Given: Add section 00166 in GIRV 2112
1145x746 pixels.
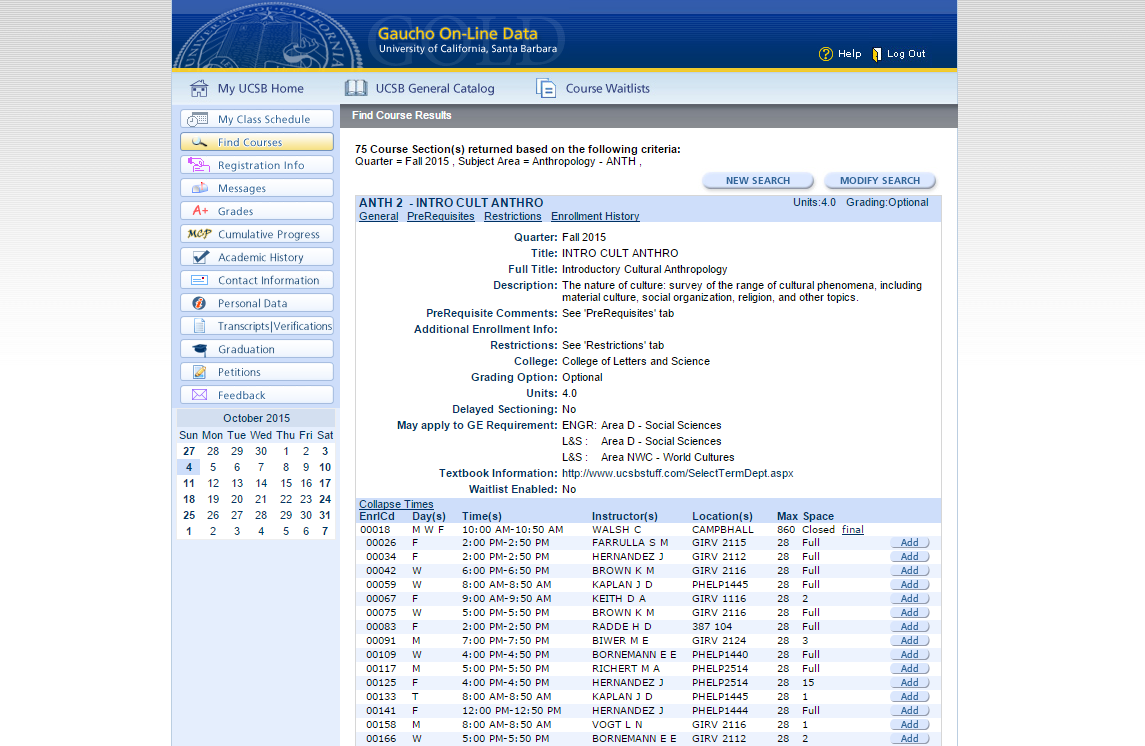Looking at the screenshot, I should point(910,739).
